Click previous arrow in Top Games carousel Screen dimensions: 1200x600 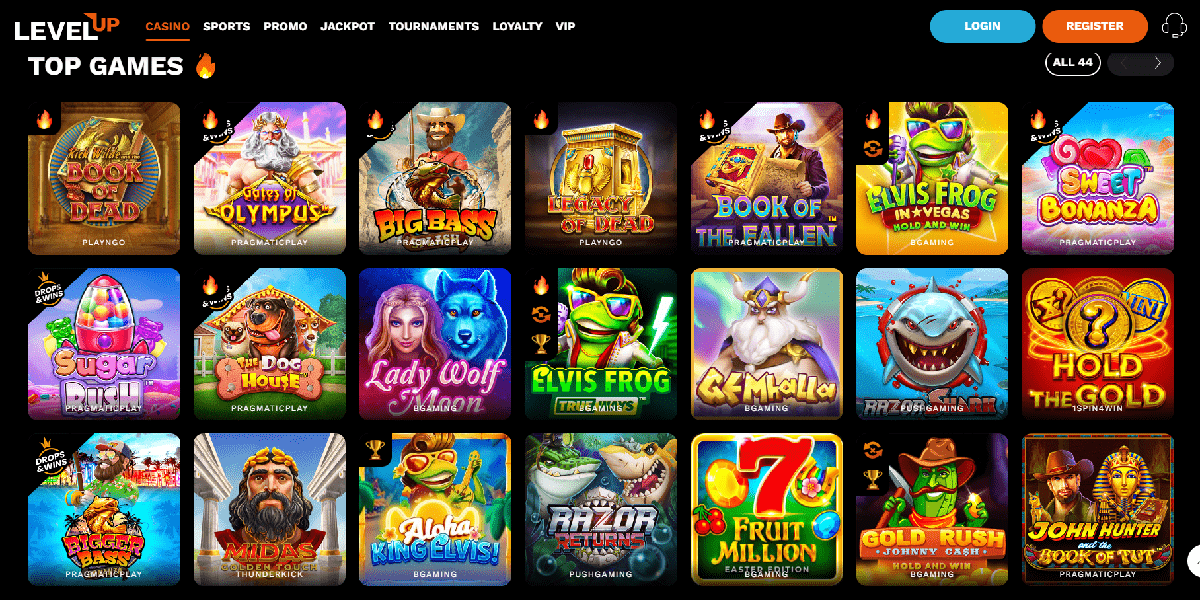(x=1124, y=63)
